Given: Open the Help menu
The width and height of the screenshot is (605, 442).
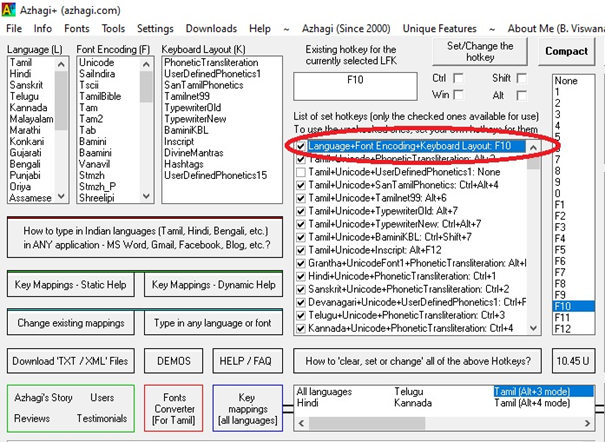Looking at the screenshot, I should tap(260, 29).
